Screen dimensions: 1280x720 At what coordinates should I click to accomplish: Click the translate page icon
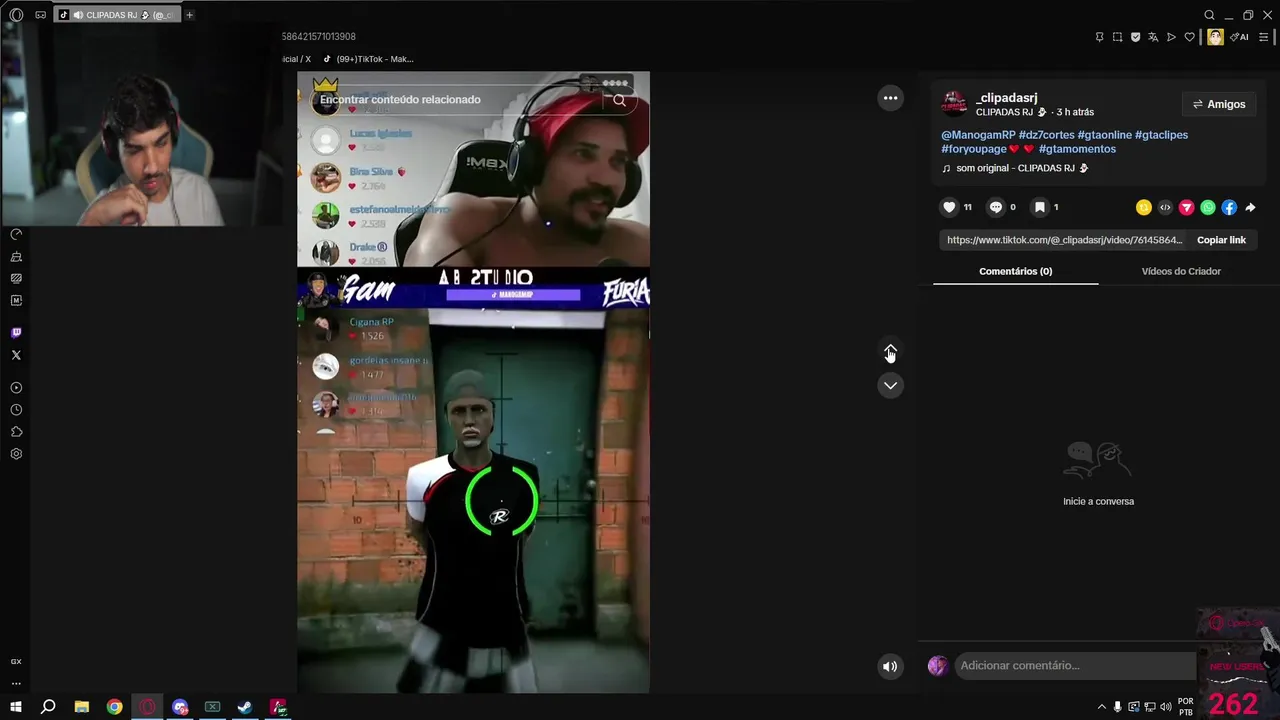click(x=1153, y=37)
